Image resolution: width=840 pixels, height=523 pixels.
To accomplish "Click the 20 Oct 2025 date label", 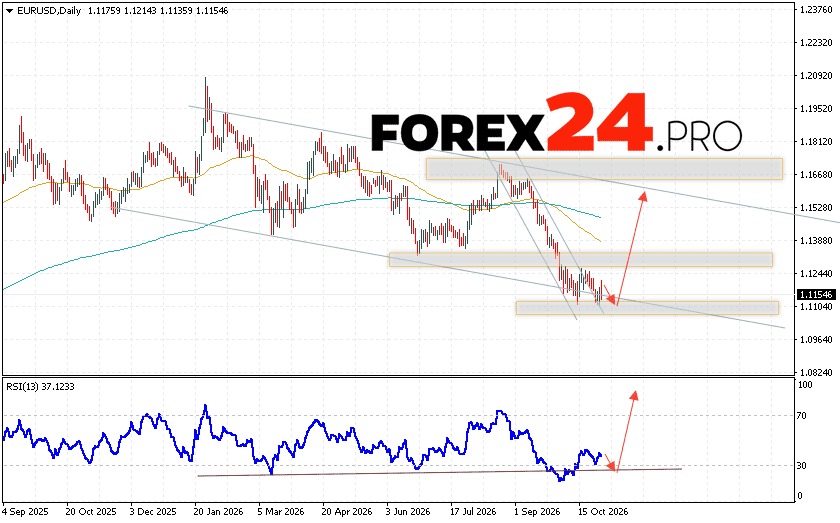I will [x=91, y=512].
